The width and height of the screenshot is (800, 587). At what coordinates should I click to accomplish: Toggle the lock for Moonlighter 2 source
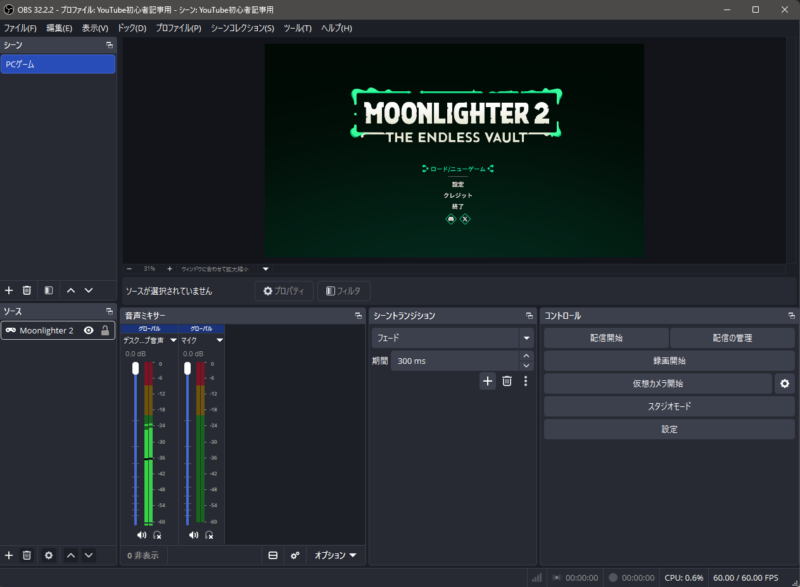105,330
